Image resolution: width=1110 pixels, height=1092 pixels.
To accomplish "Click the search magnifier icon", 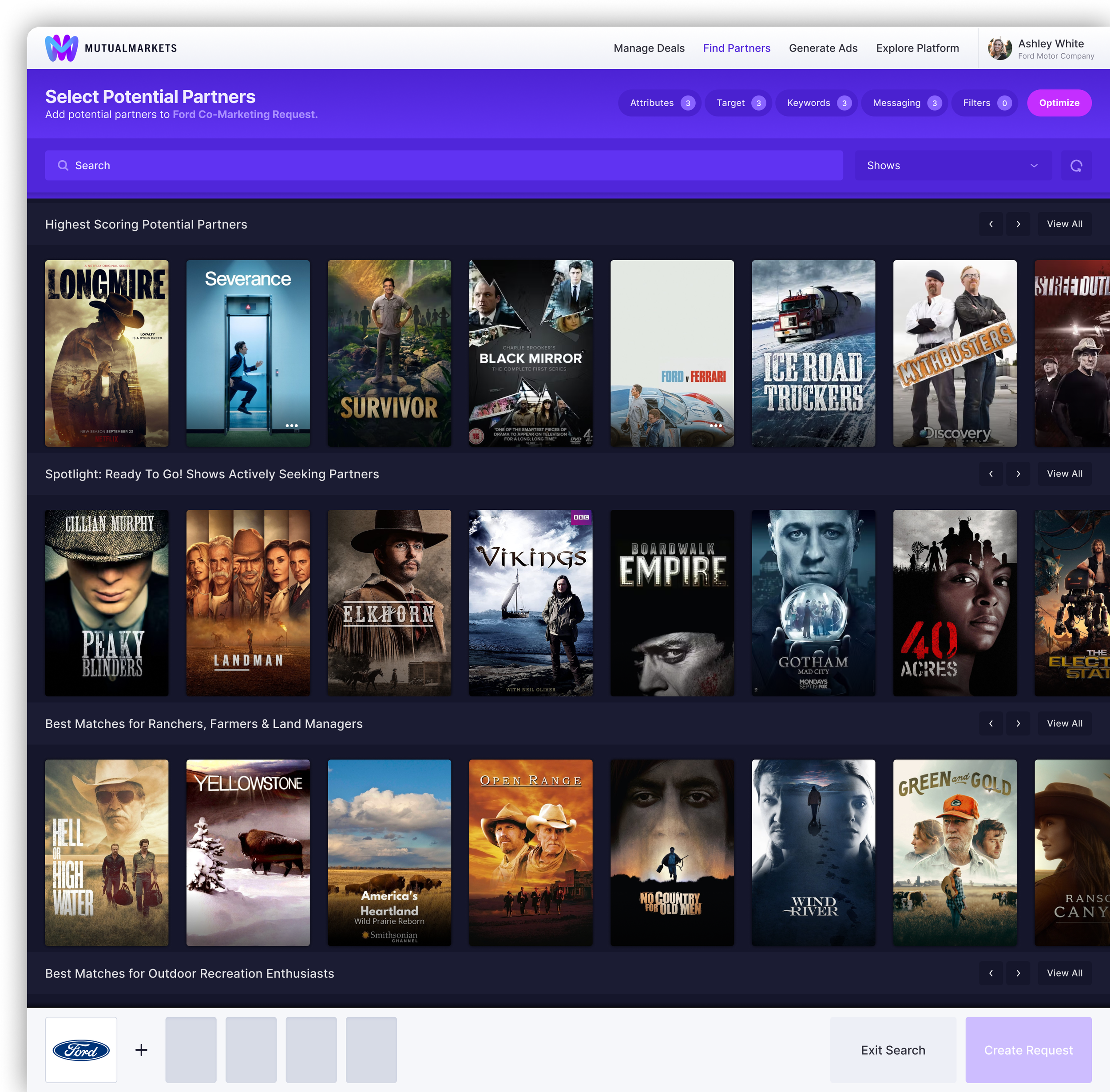I will click(x=63, y=166).
